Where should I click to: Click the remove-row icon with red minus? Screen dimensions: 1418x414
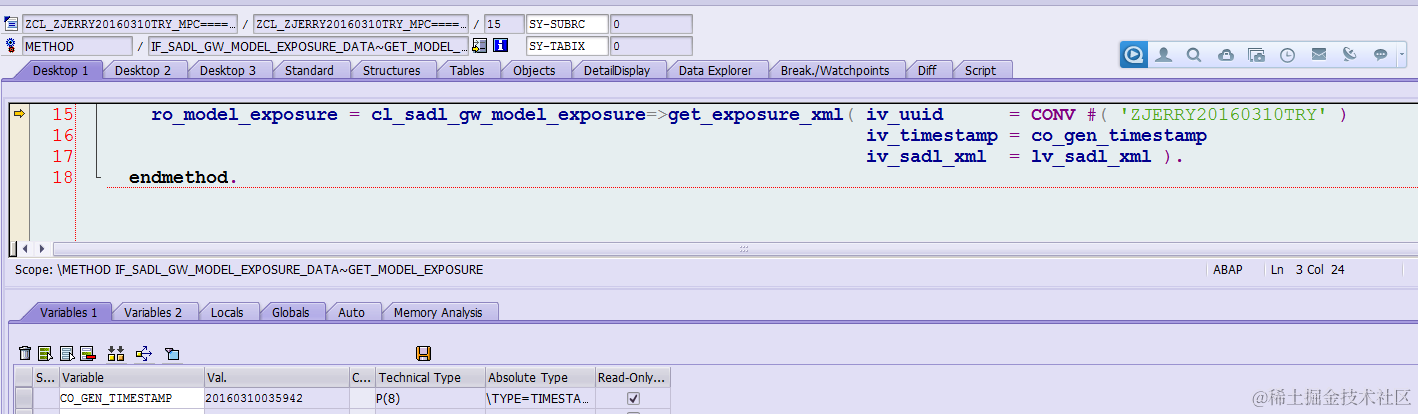pos(87,353)
